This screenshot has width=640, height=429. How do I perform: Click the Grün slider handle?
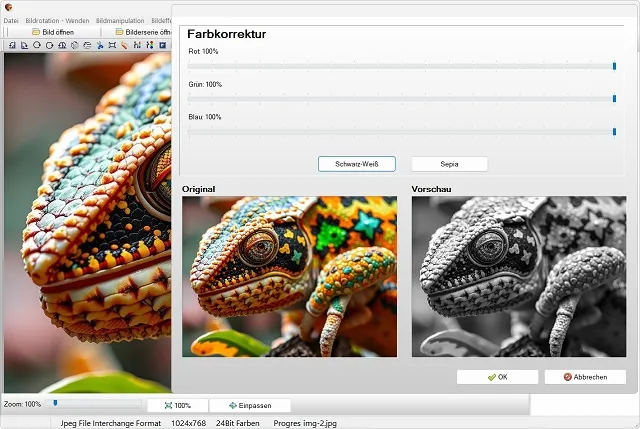point(614,99)
